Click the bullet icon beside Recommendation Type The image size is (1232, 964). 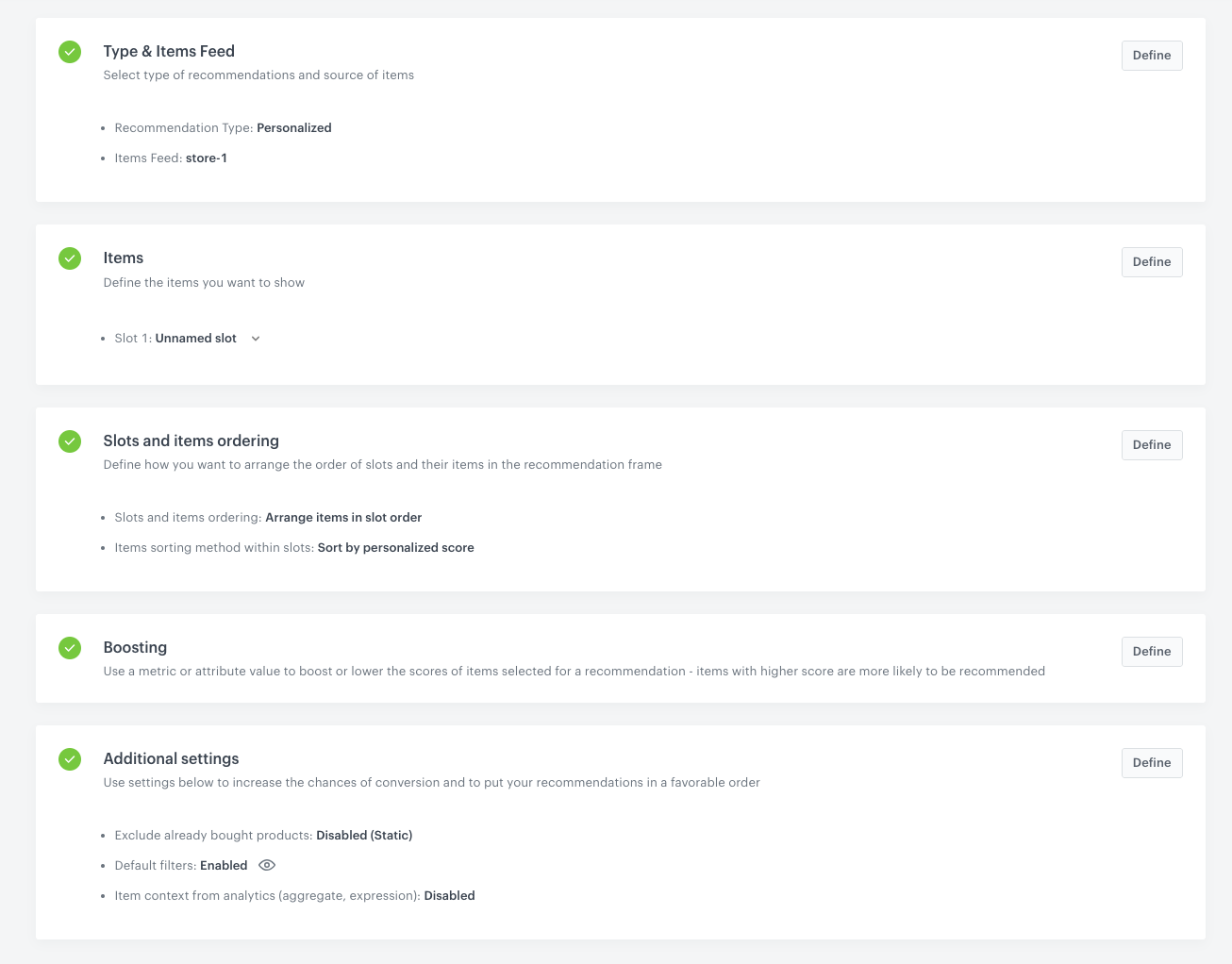102,128
